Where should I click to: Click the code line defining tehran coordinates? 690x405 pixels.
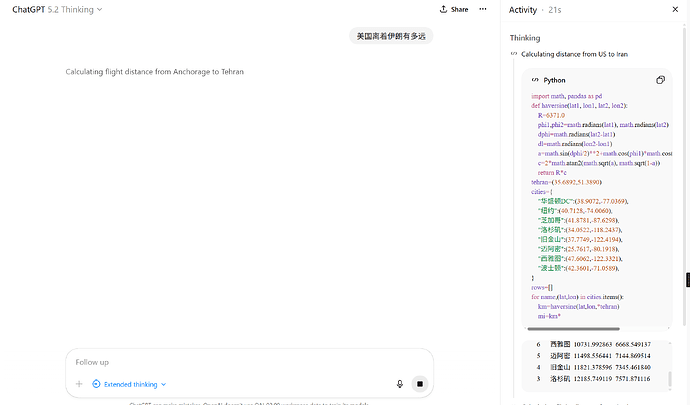[x=566, y=182]
